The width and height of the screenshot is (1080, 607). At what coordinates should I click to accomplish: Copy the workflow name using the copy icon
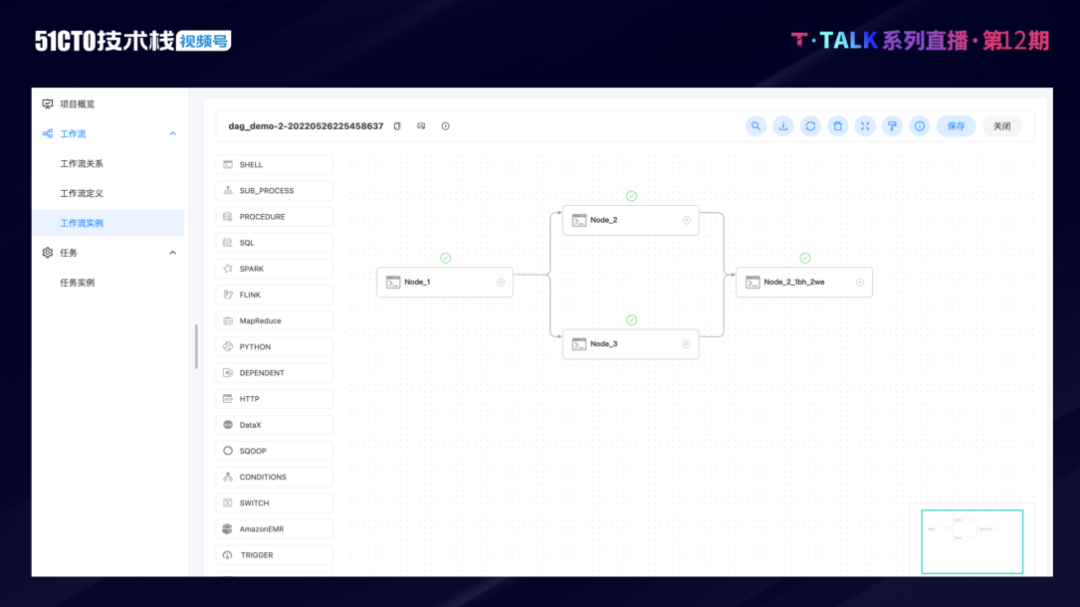tap(397, 126)
